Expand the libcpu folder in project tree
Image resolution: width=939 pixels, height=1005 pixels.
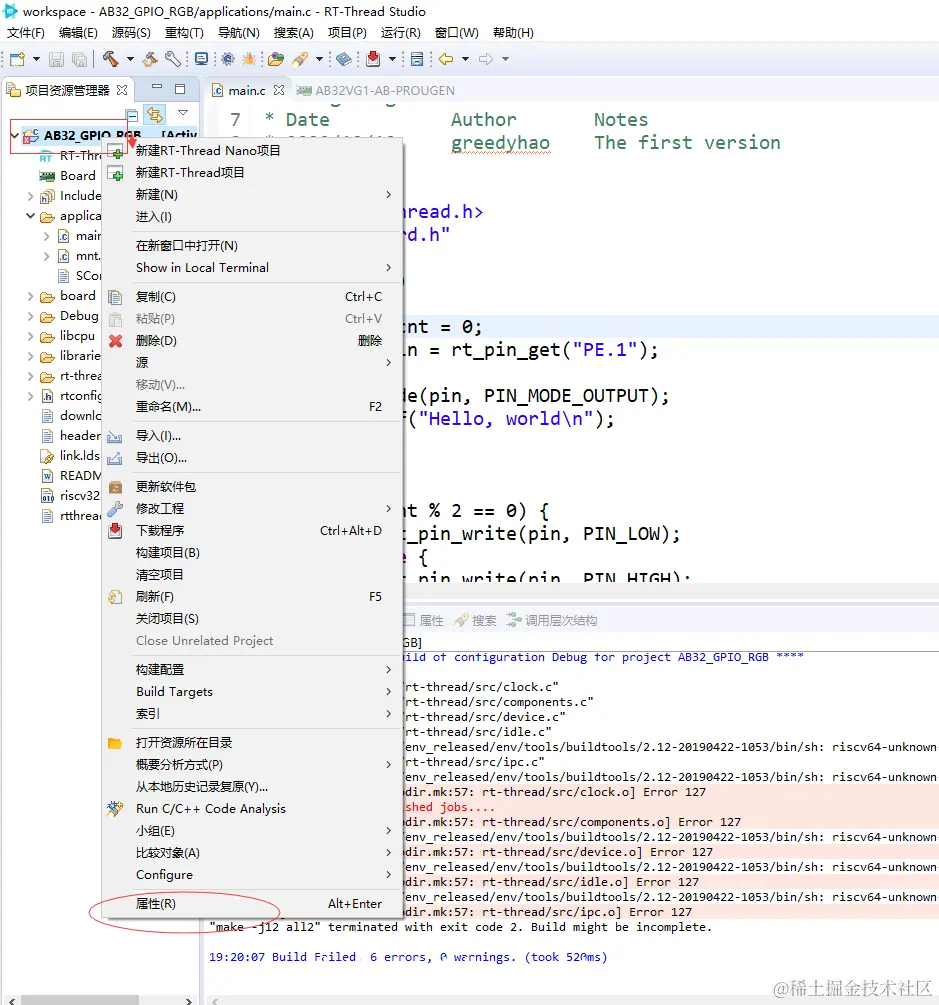click(x=30, y=336)
